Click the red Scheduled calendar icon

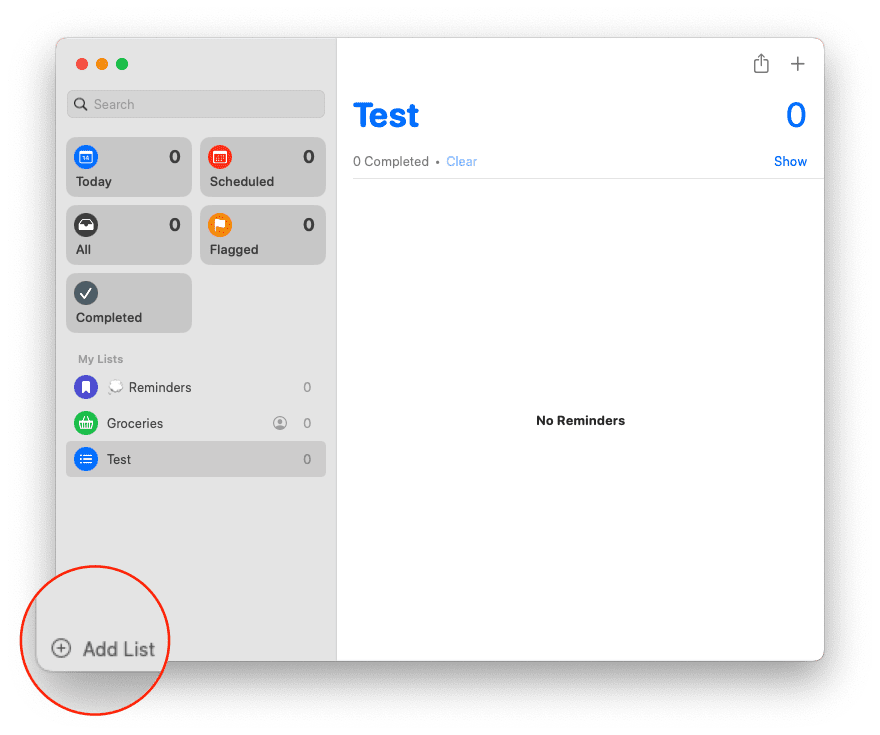click(x=220, y=157)
